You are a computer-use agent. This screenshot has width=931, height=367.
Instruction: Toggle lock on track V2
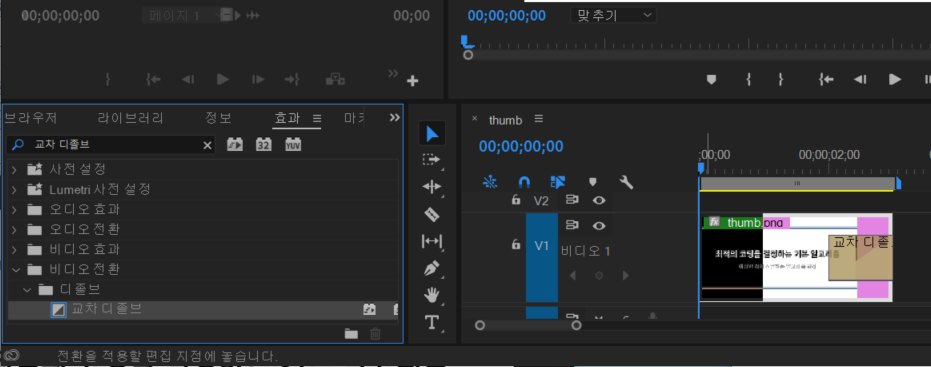(x=516, y=200)
